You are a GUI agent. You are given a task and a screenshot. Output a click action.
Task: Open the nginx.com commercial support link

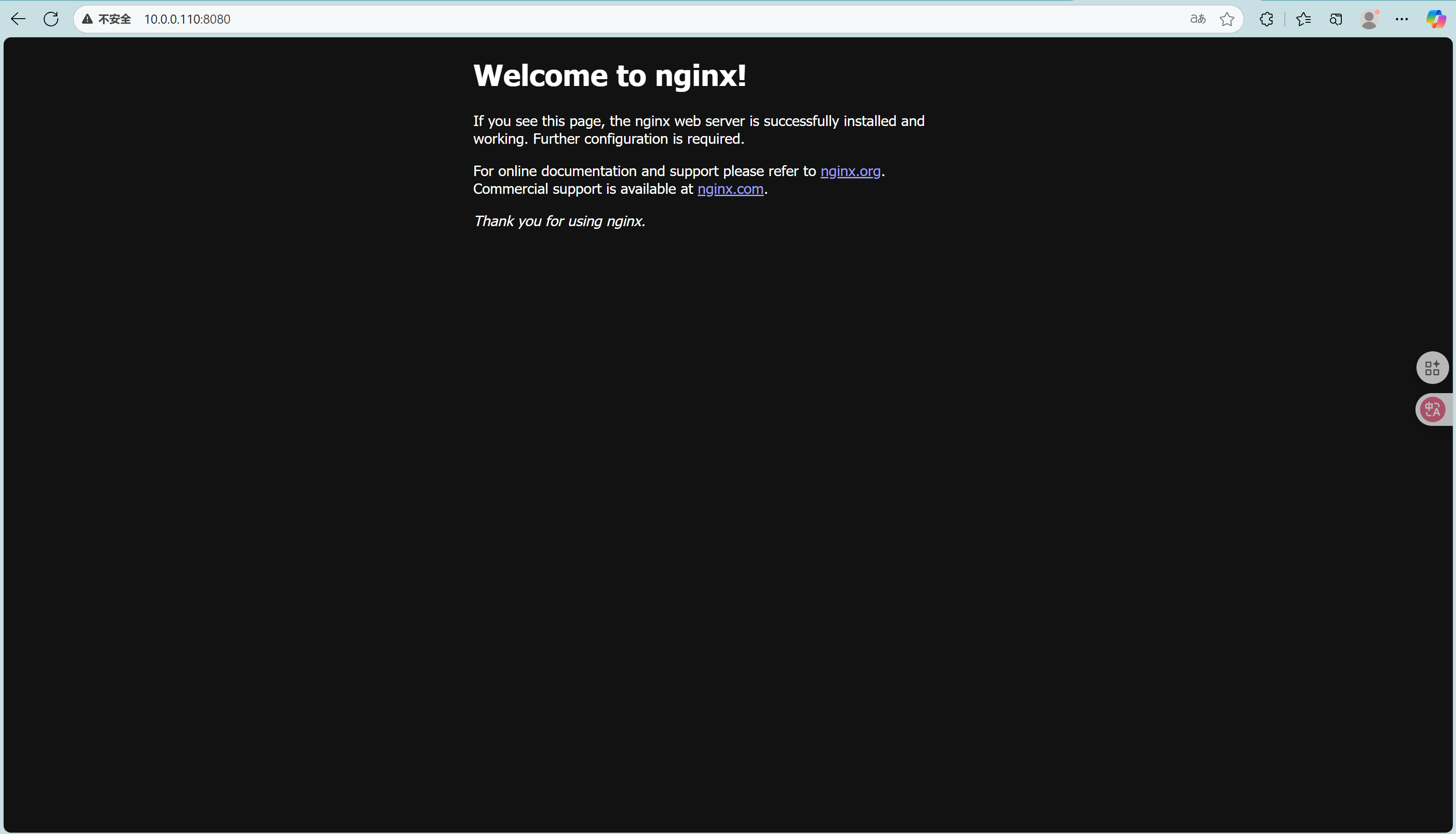[731, 189]
